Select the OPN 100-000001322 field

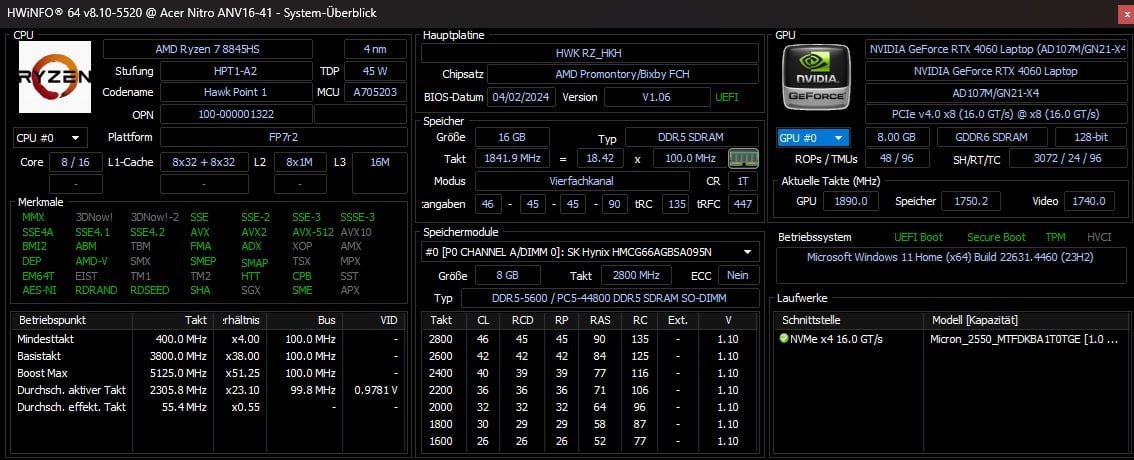click(x=236, y=114)
